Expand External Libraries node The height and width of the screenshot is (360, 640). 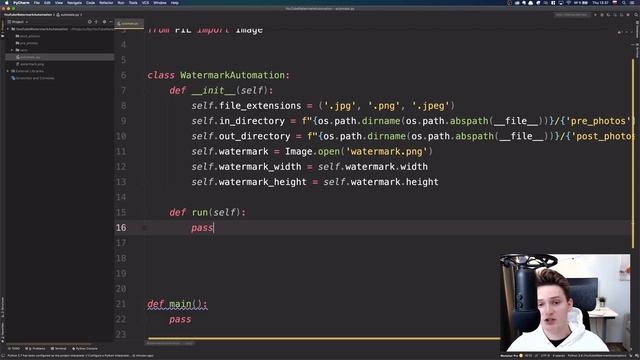pyautogui.click(x=8, y=71)
